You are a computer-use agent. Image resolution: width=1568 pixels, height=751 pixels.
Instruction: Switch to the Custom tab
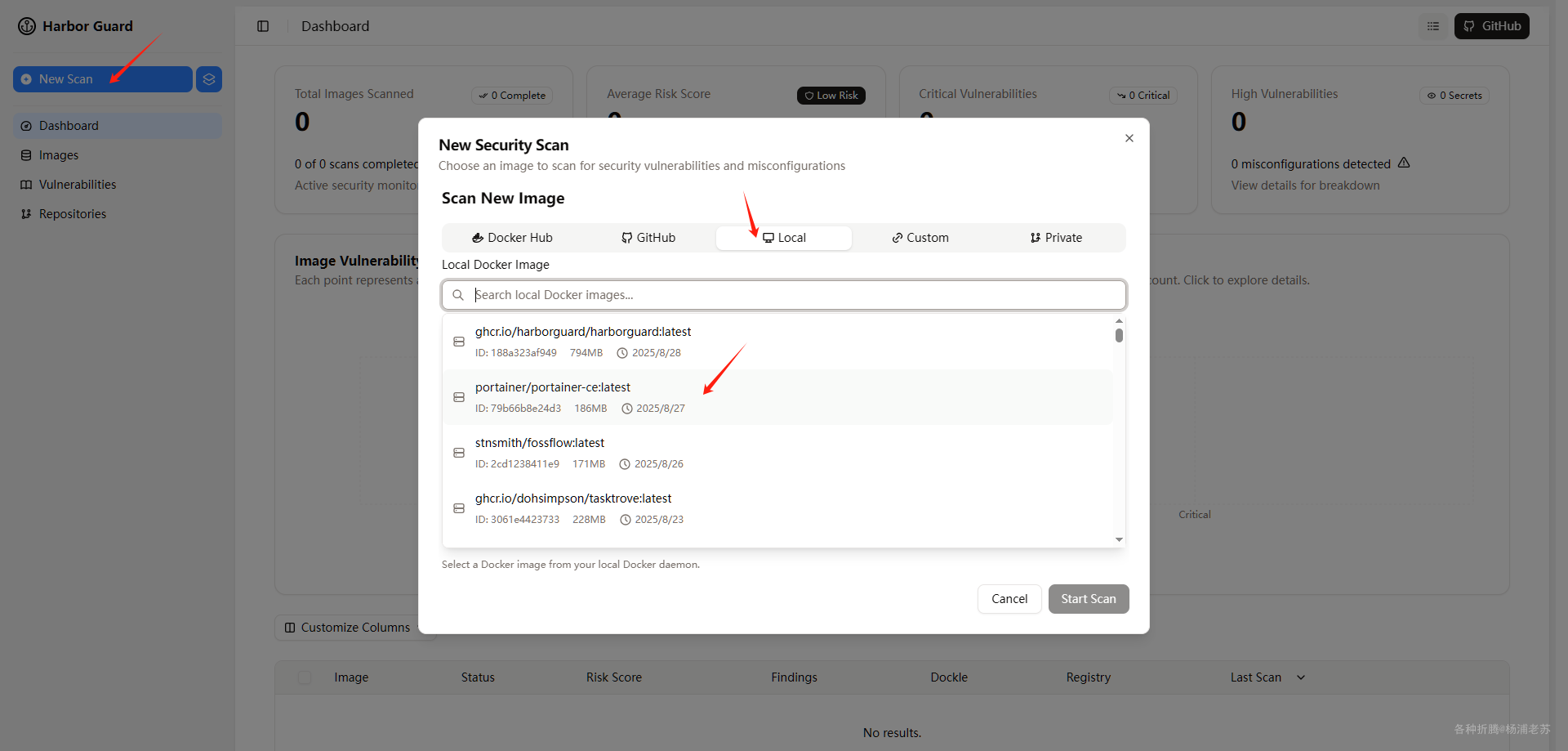(x=920, y=238)
